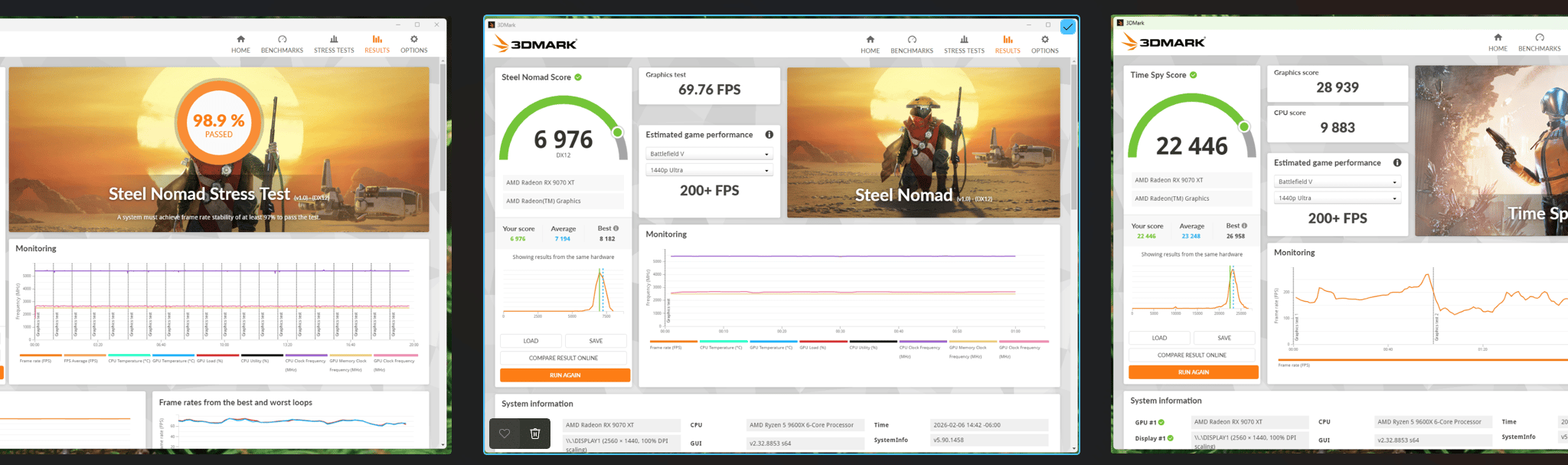Screen dimensions: 1568x465
Task: Click the title bar app icon of Steel Nomad window
Action: (x=492, y=25)
